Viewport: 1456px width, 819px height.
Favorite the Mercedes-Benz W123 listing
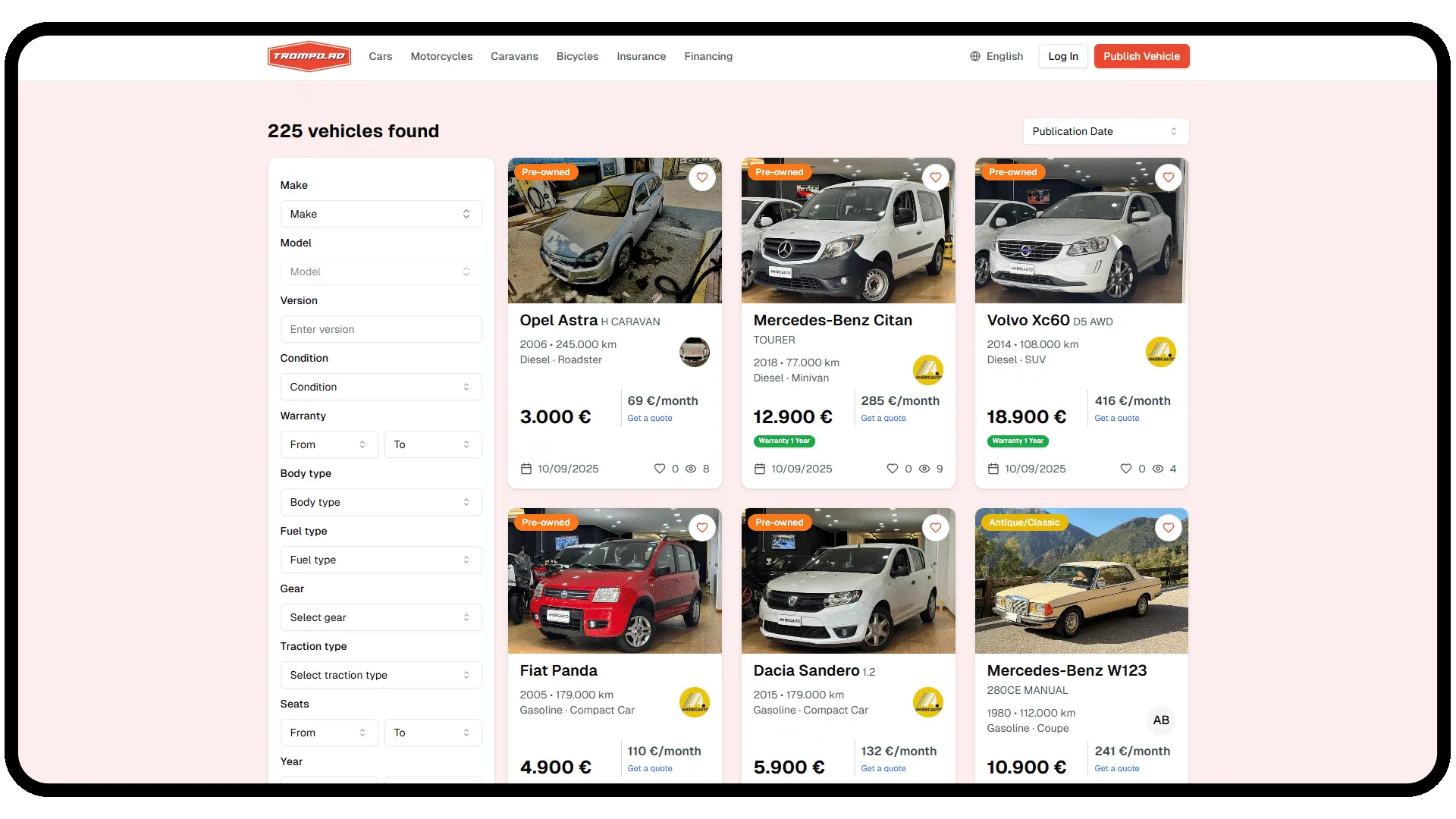pyautogui.click(x=1169, y=528)
